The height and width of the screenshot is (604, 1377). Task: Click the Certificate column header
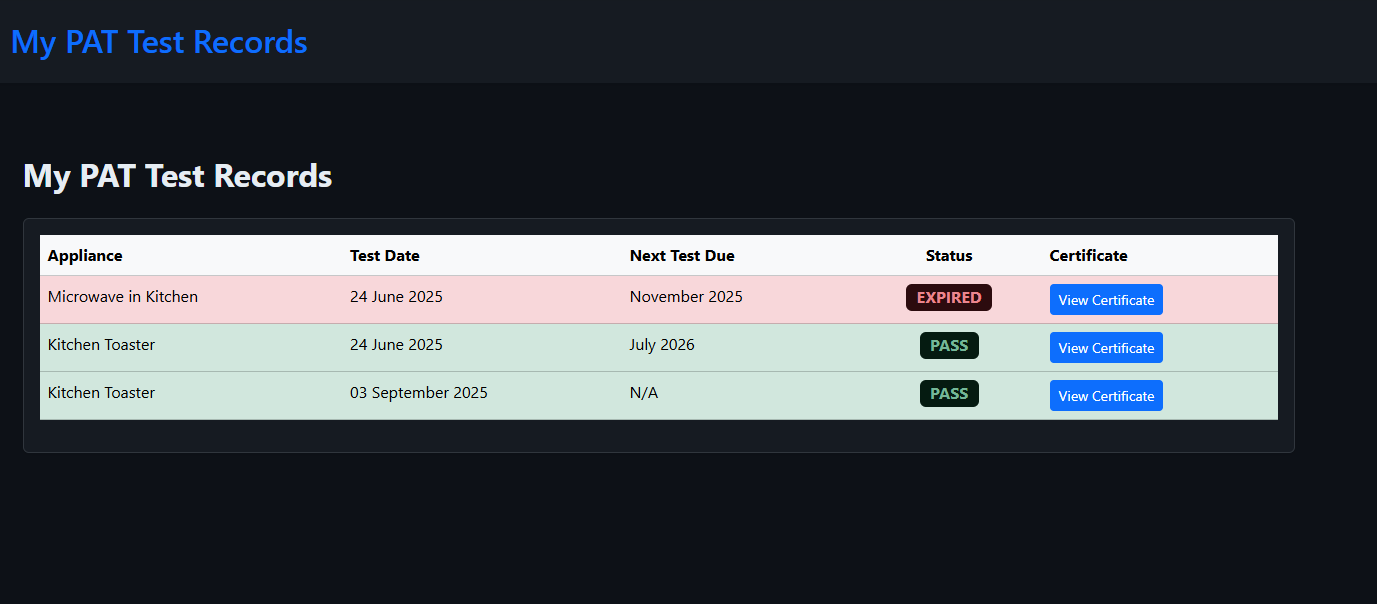click(1088, 255)
